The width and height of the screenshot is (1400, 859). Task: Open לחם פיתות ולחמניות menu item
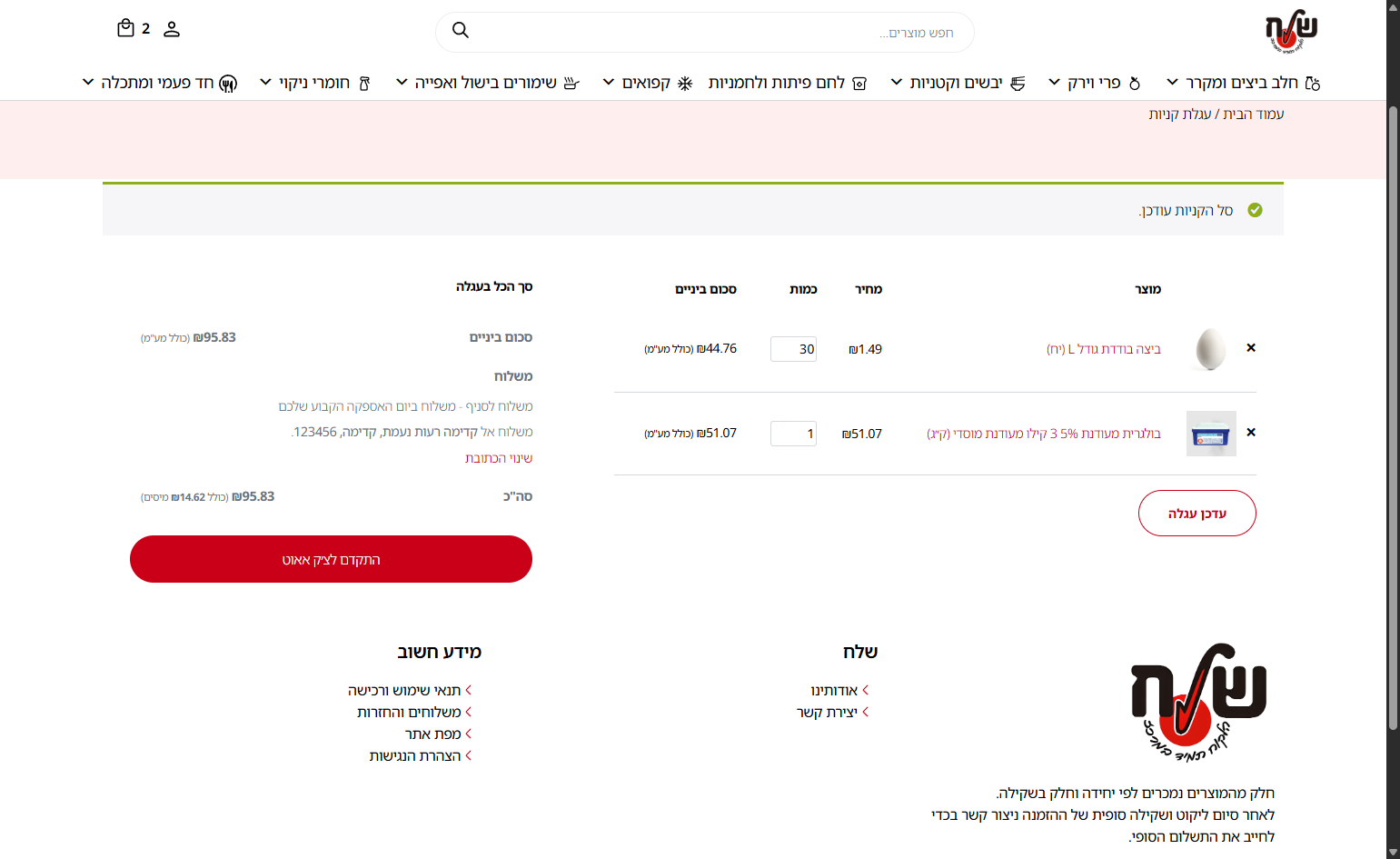pyautogui.click(x=777, y=83)
